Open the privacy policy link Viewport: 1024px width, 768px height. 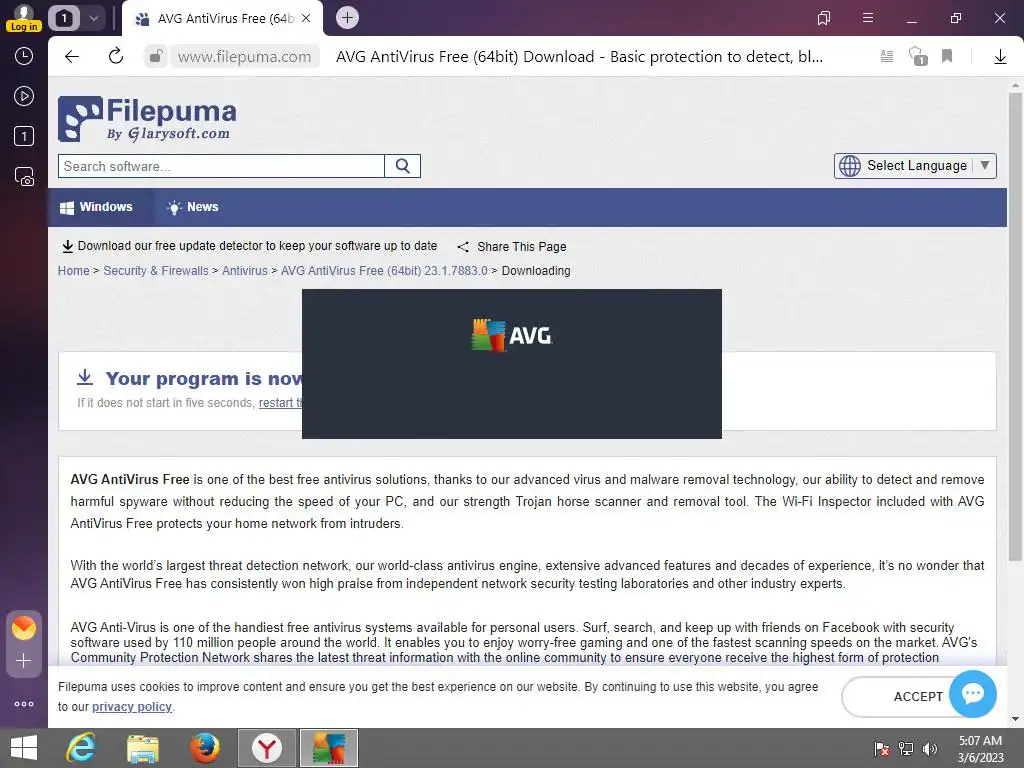coord(131,707)
